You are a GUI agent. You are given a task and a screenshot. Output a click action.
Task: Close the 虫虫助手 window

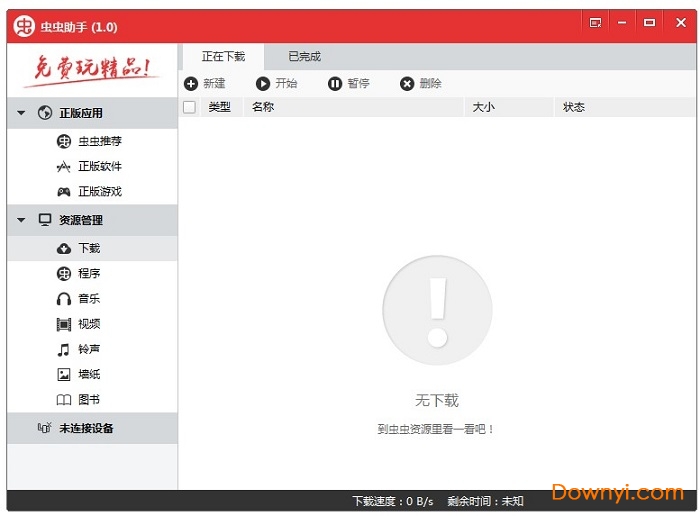(x=681, y=22)
